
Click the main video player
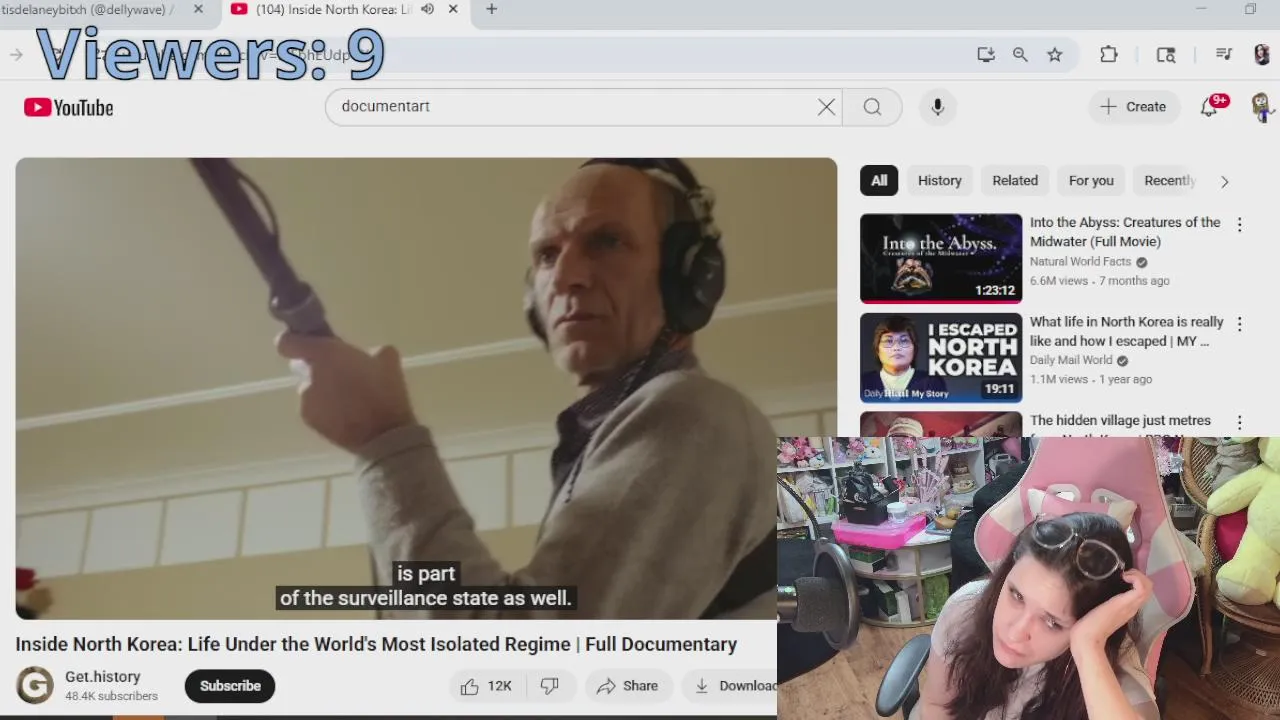pyautogui.click(x=426, y=388)
